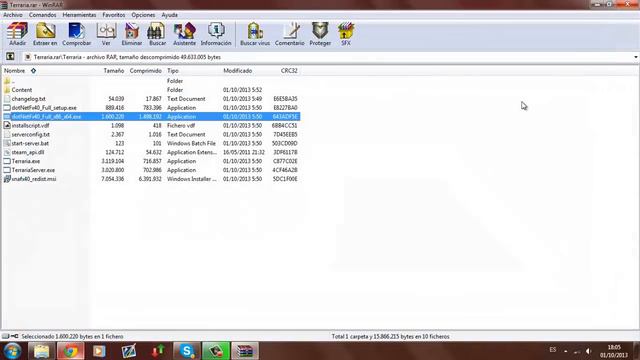640x360 pixels.
Task: Click the Extraer en toolbar icon
Action: [x=45, y=34]
